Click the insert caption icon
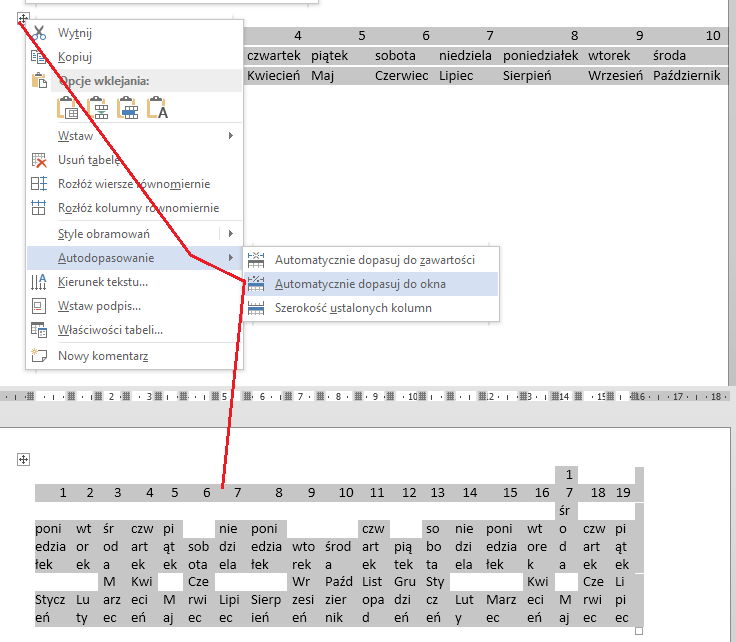Viewport: 736px width, 642px height. (x=39, y=306)
